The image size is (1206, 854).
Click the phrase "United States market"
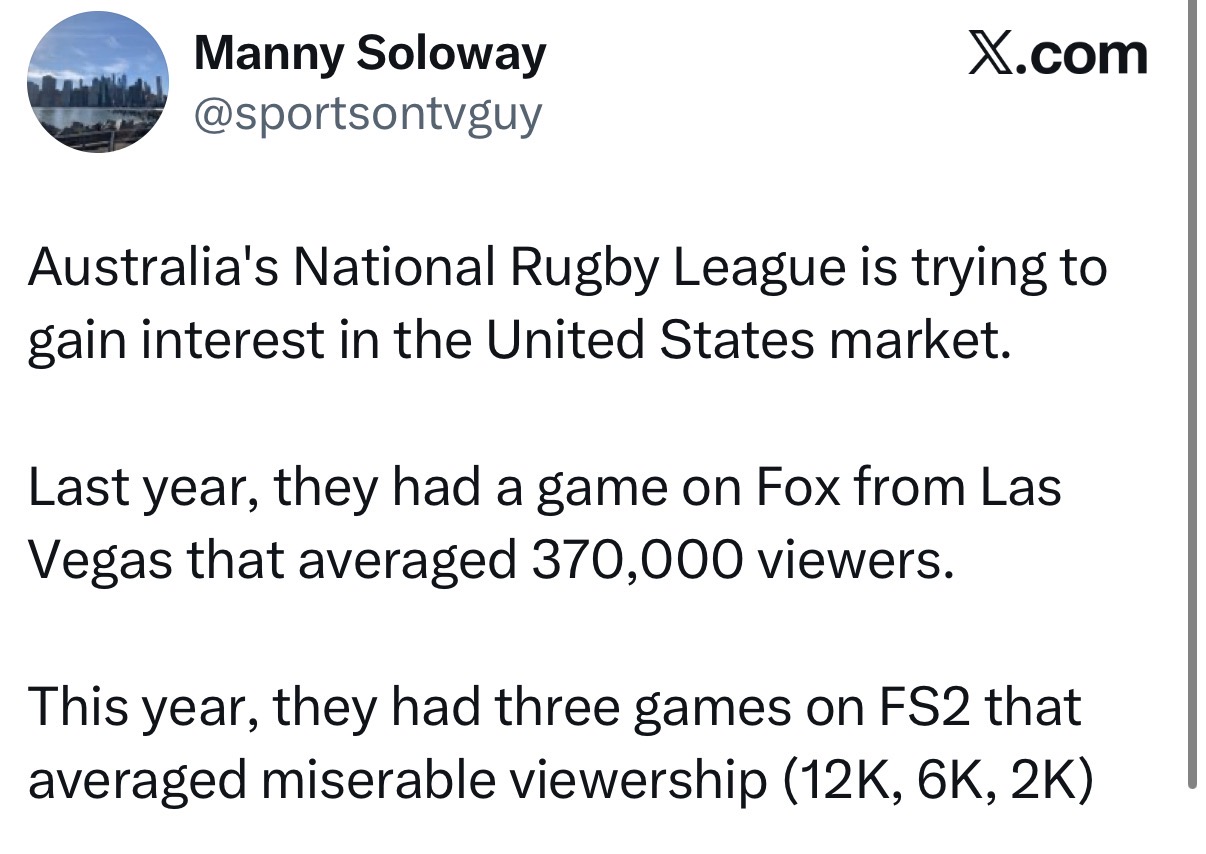pyautogui.click(x=743, y=341)
